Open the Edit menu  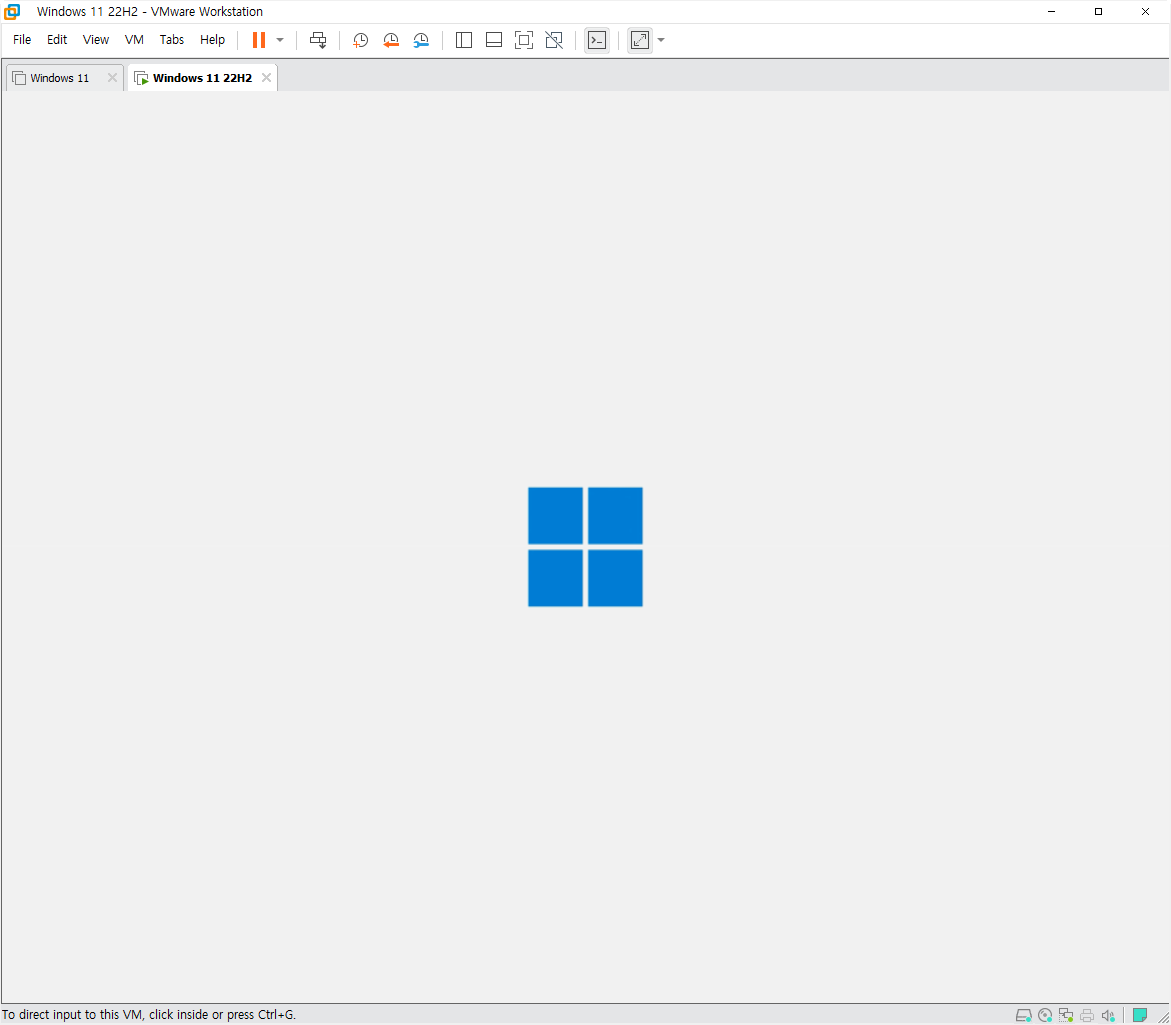57,40
